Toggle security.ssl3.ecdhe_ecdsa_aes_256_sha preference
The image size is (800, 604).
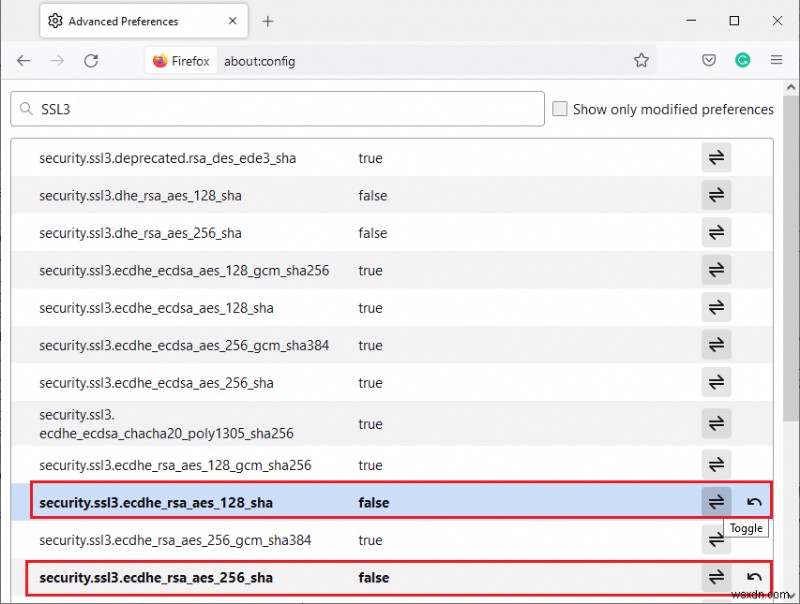716,382
